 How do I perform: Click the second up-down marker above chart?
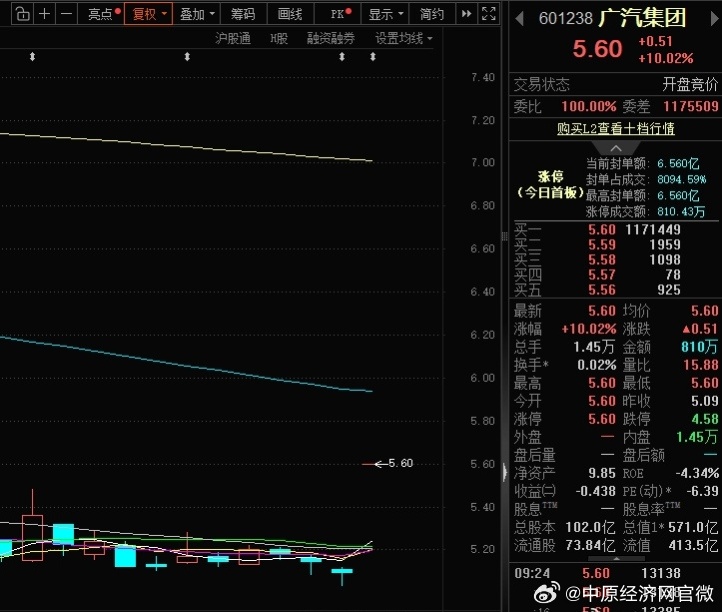(x=187, y=57)
